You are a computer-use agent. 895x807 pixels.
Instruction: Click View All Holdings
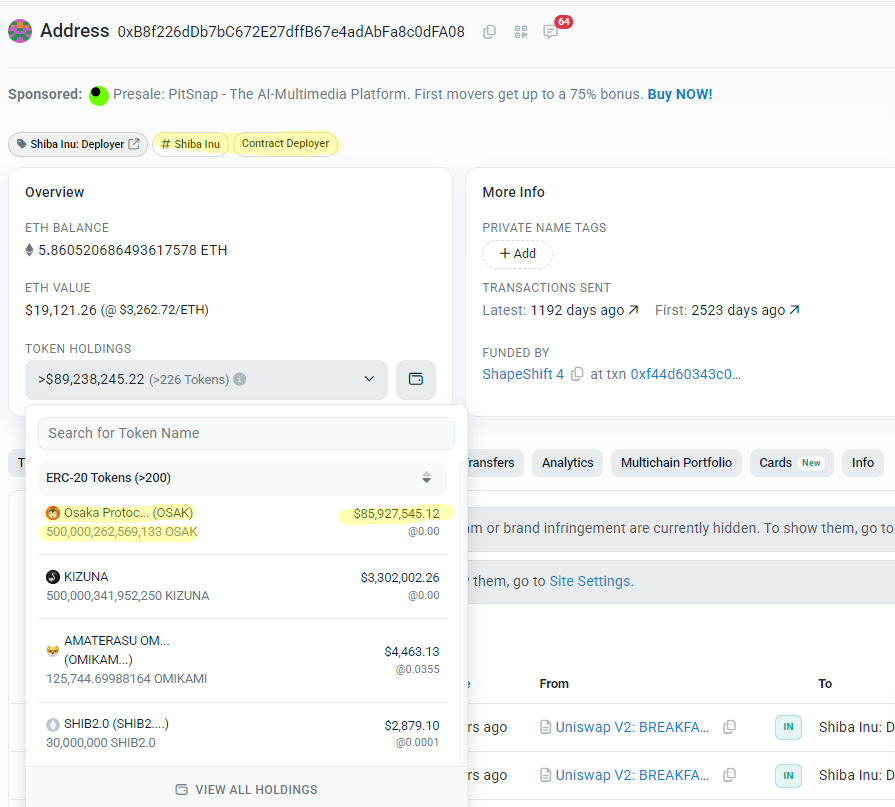pos(246,789)
